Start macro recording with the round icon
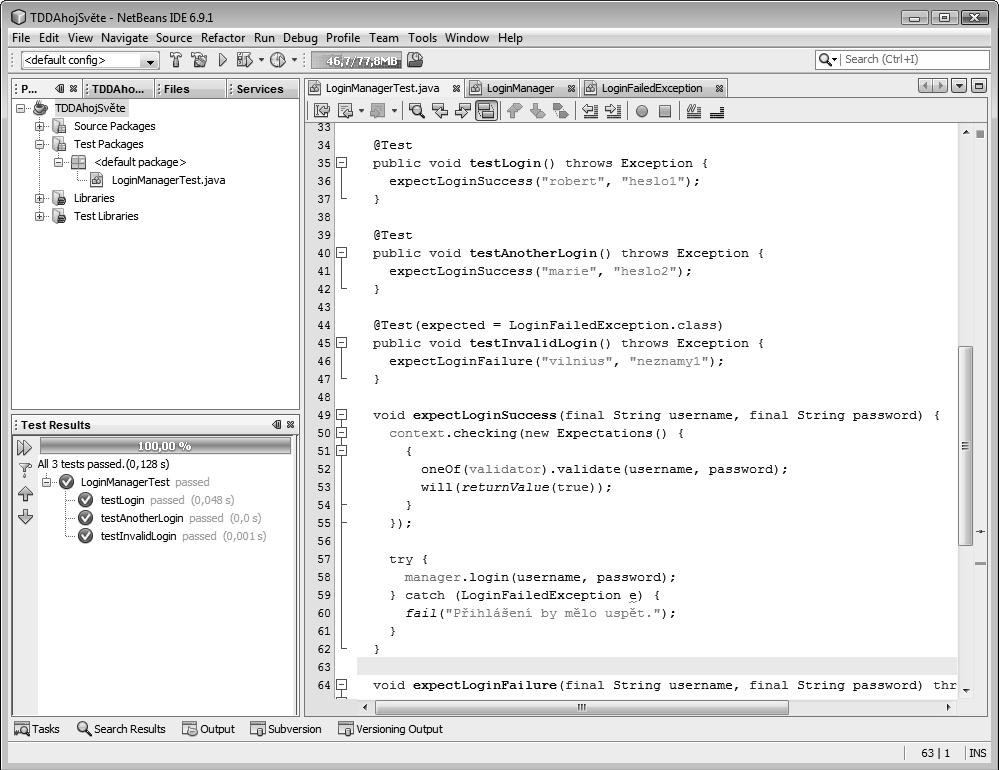This screenshot has height=770, width=999. pyautogui.click(x=642, y=111)
